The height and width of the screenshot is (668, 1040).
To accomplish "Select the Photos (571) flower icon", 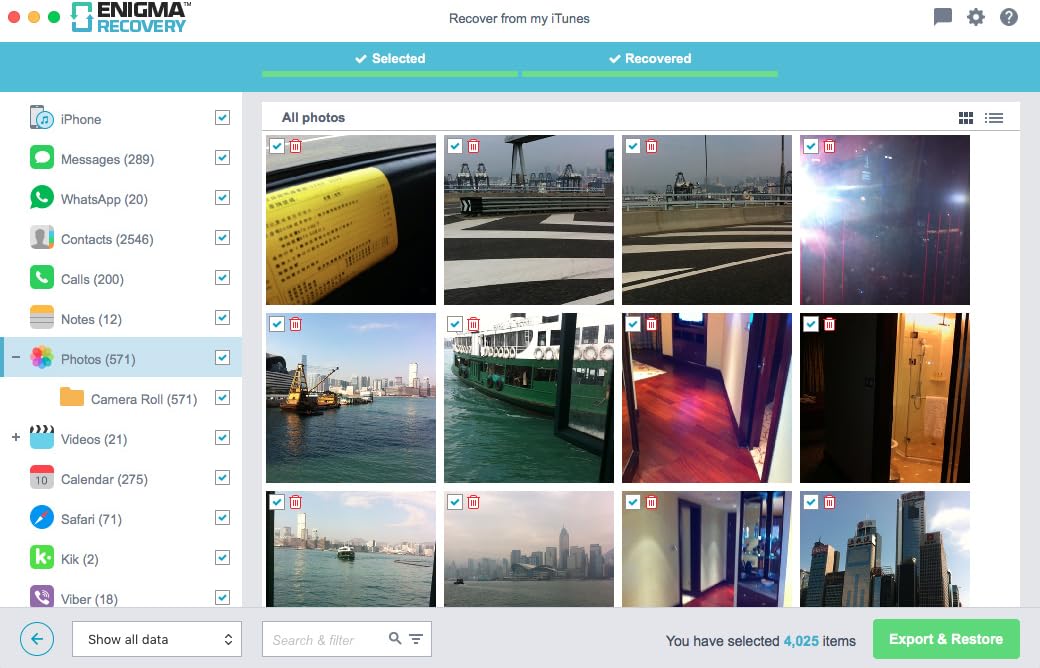I will coord(42,358).
